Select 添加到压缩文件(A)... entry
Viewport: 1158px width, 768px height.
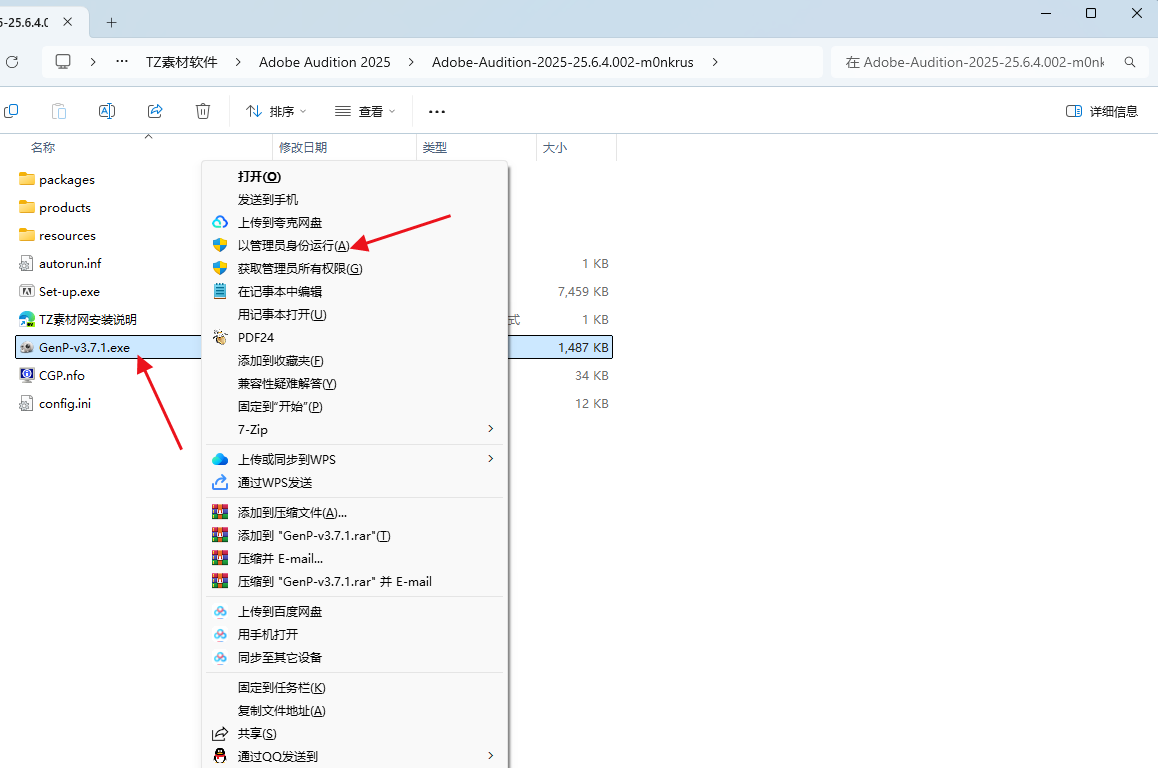(355, 512)
